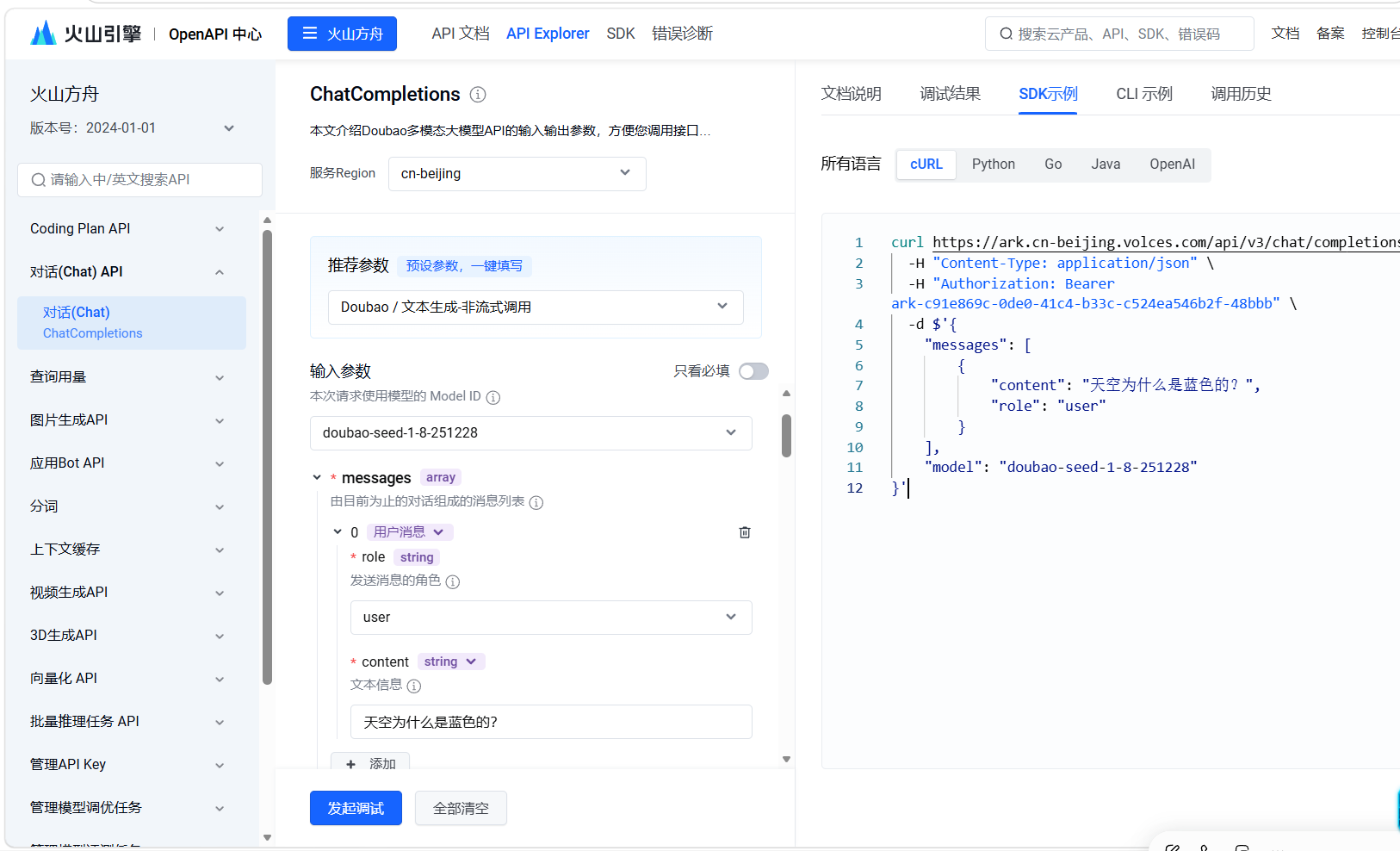
Task: Click the API endpoint URL in code
Action: coord(1166,243)
